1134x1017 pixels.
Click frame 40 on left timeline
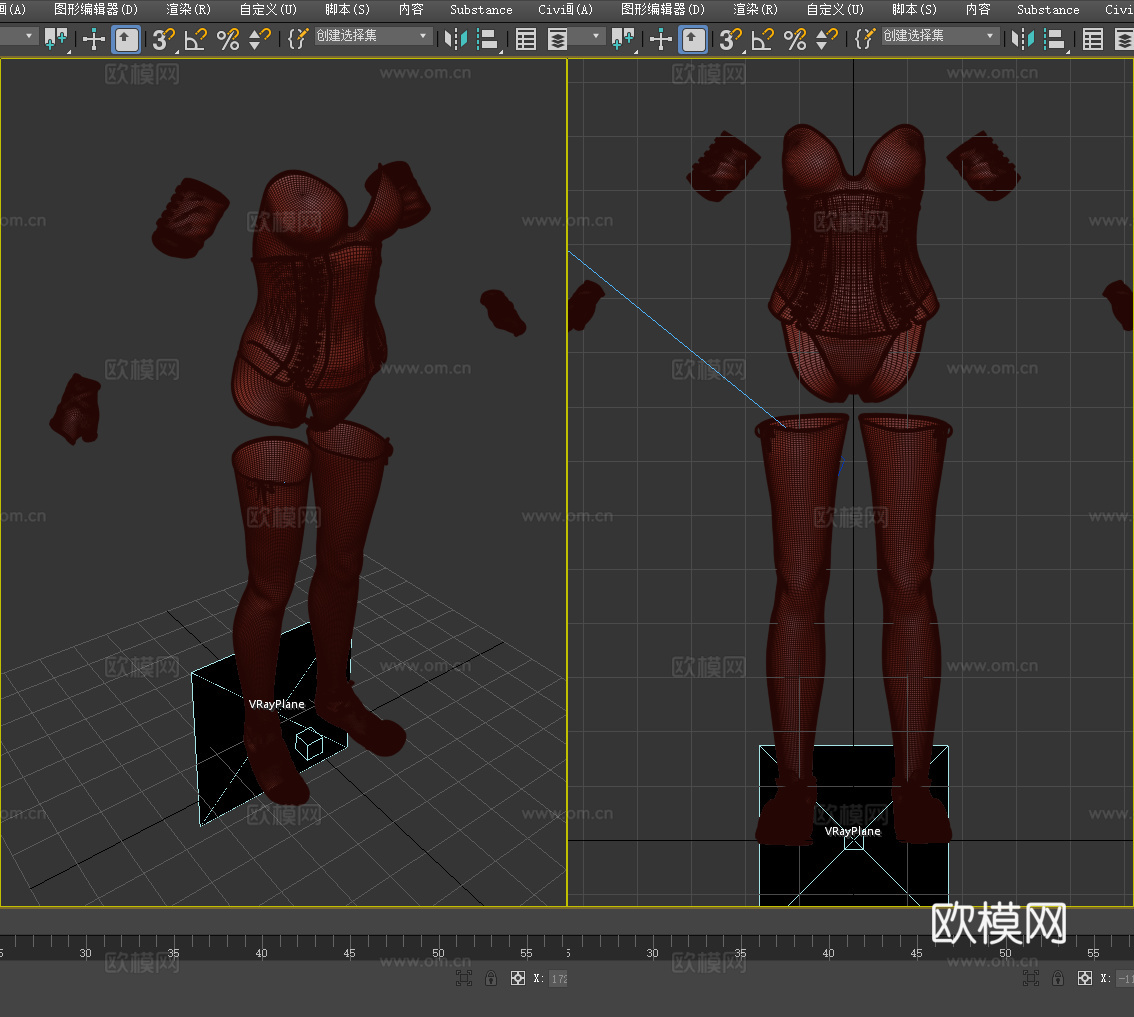click(x=261, y=953)
